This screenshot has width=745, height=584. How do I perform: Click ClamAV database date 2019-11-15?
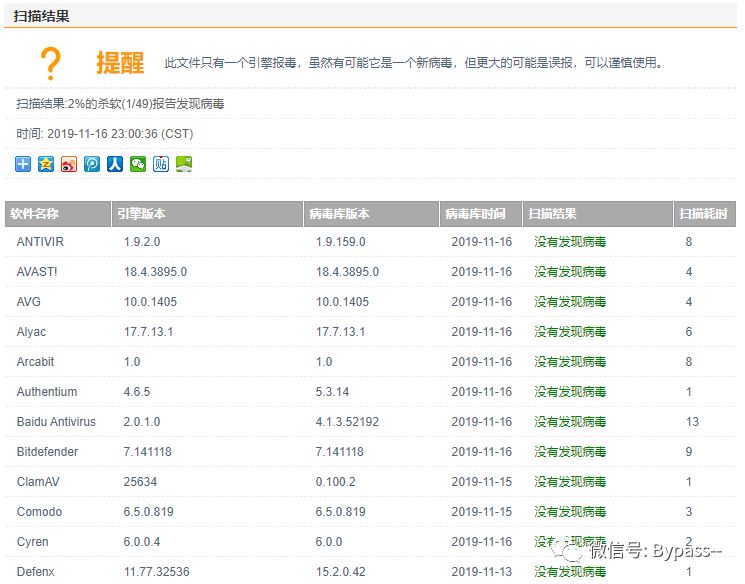[x=481, y=482]
